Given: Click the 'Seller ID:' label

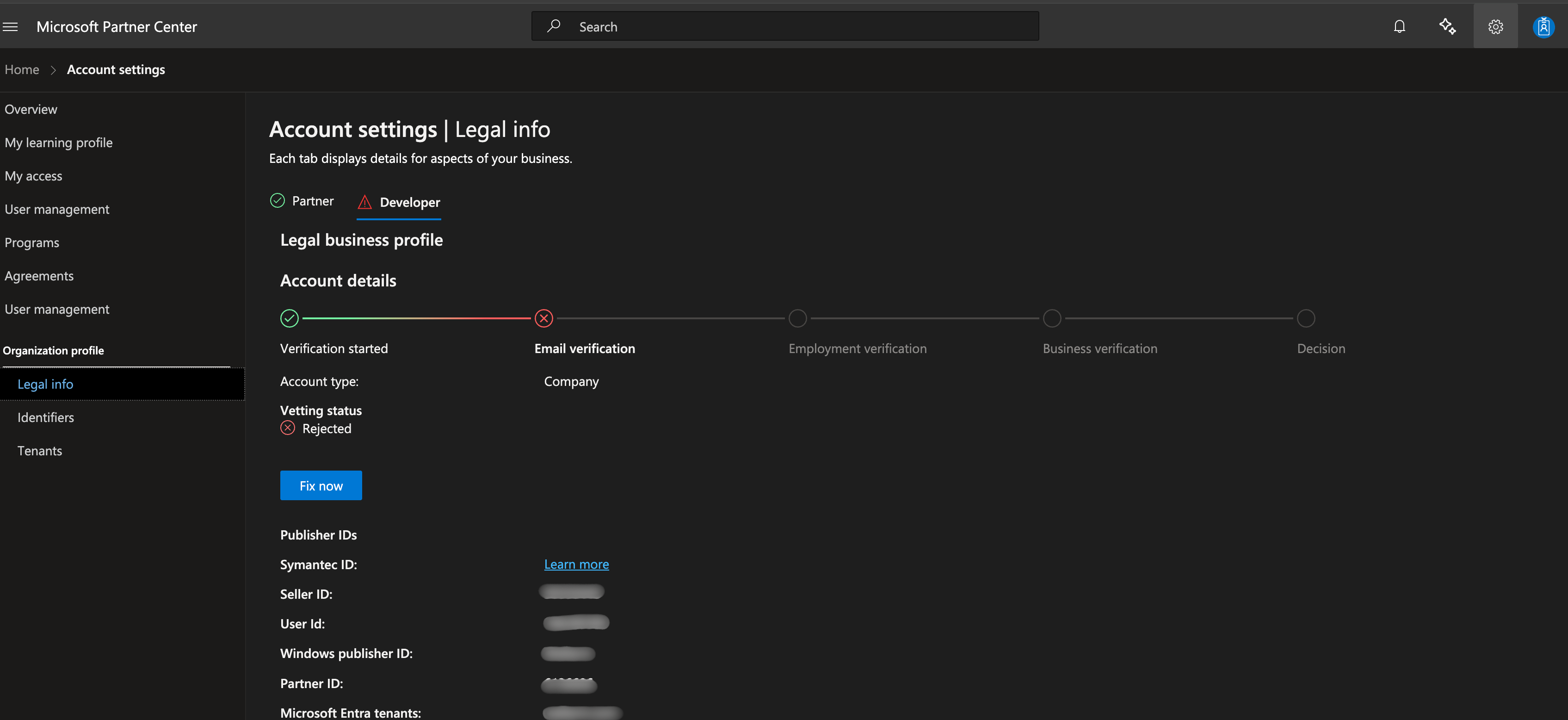Looking at the screenshot, I should pos(306,594).
